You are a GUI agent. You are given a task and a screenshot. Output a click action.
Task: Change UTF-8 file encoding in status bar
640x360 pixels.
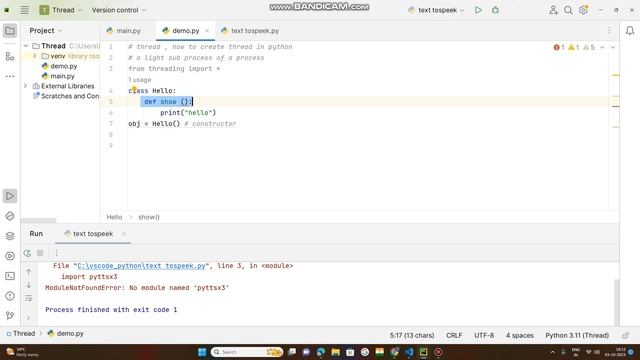tap(484, 335)
